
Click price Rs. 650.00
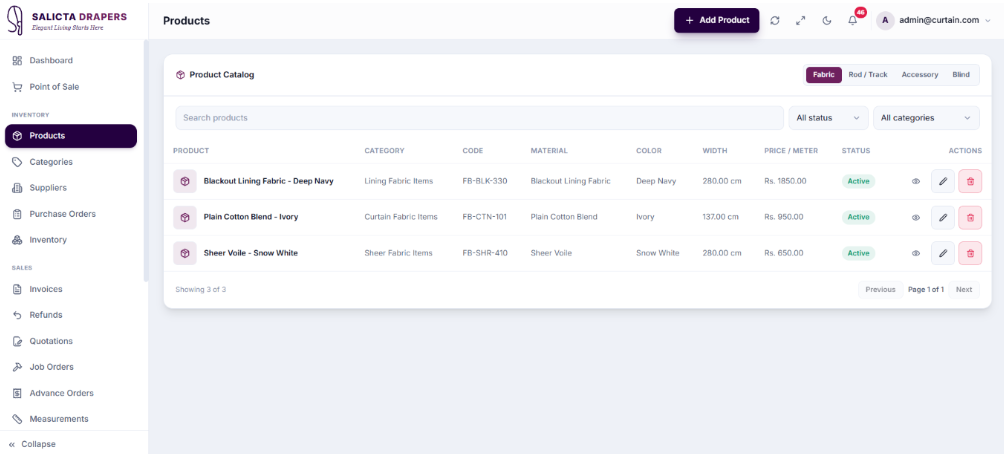(x=783, y=253)
